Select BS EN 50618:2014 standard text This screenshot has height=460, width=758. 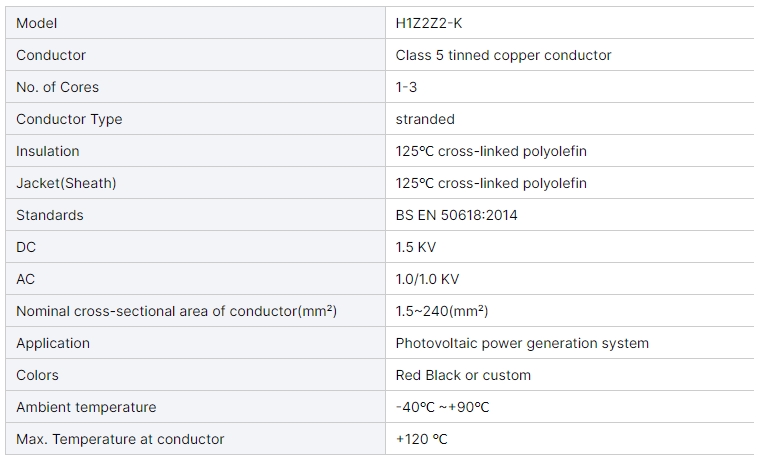(456, 215)
